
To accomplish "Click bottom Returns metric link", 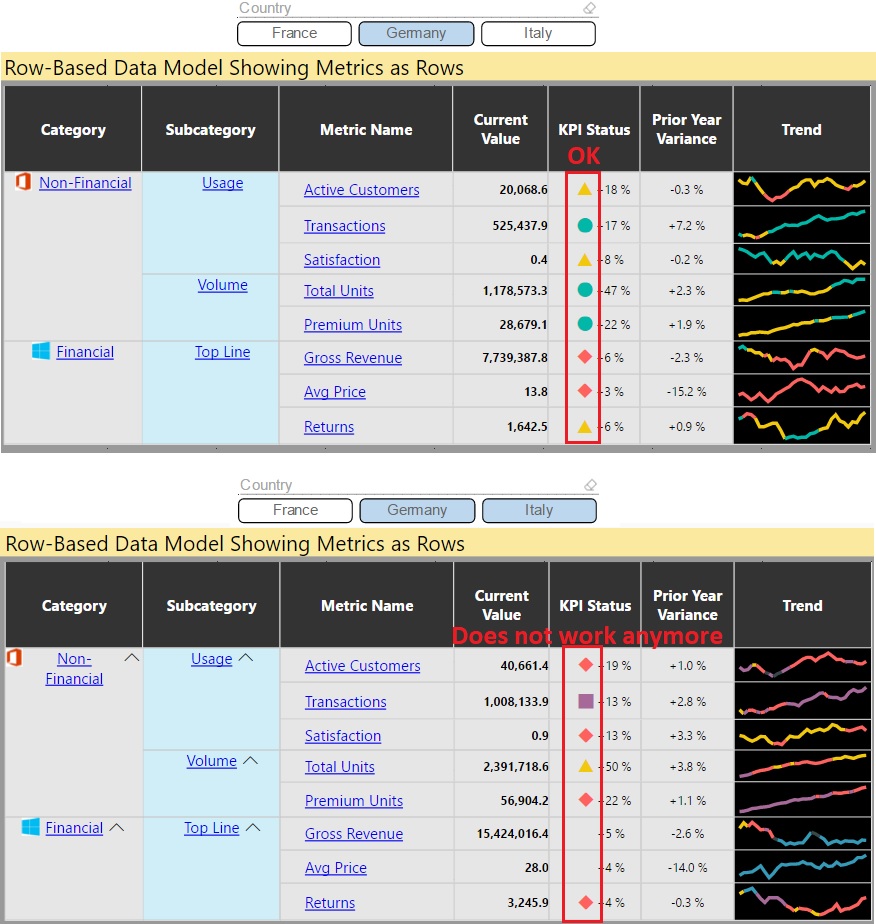I will tap(330, 903).
